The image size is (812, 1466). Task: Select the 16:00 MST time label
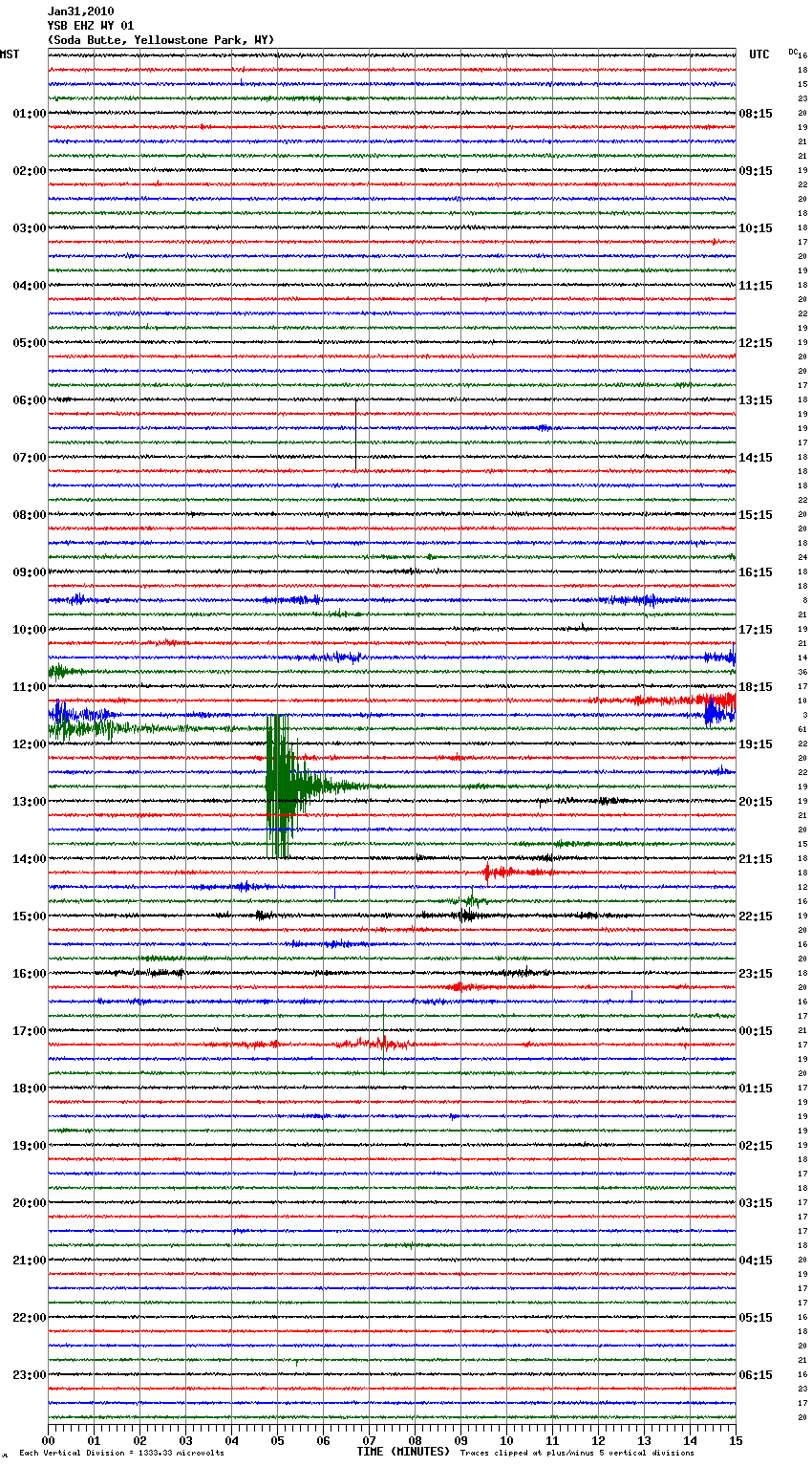[x=30, y=974]
